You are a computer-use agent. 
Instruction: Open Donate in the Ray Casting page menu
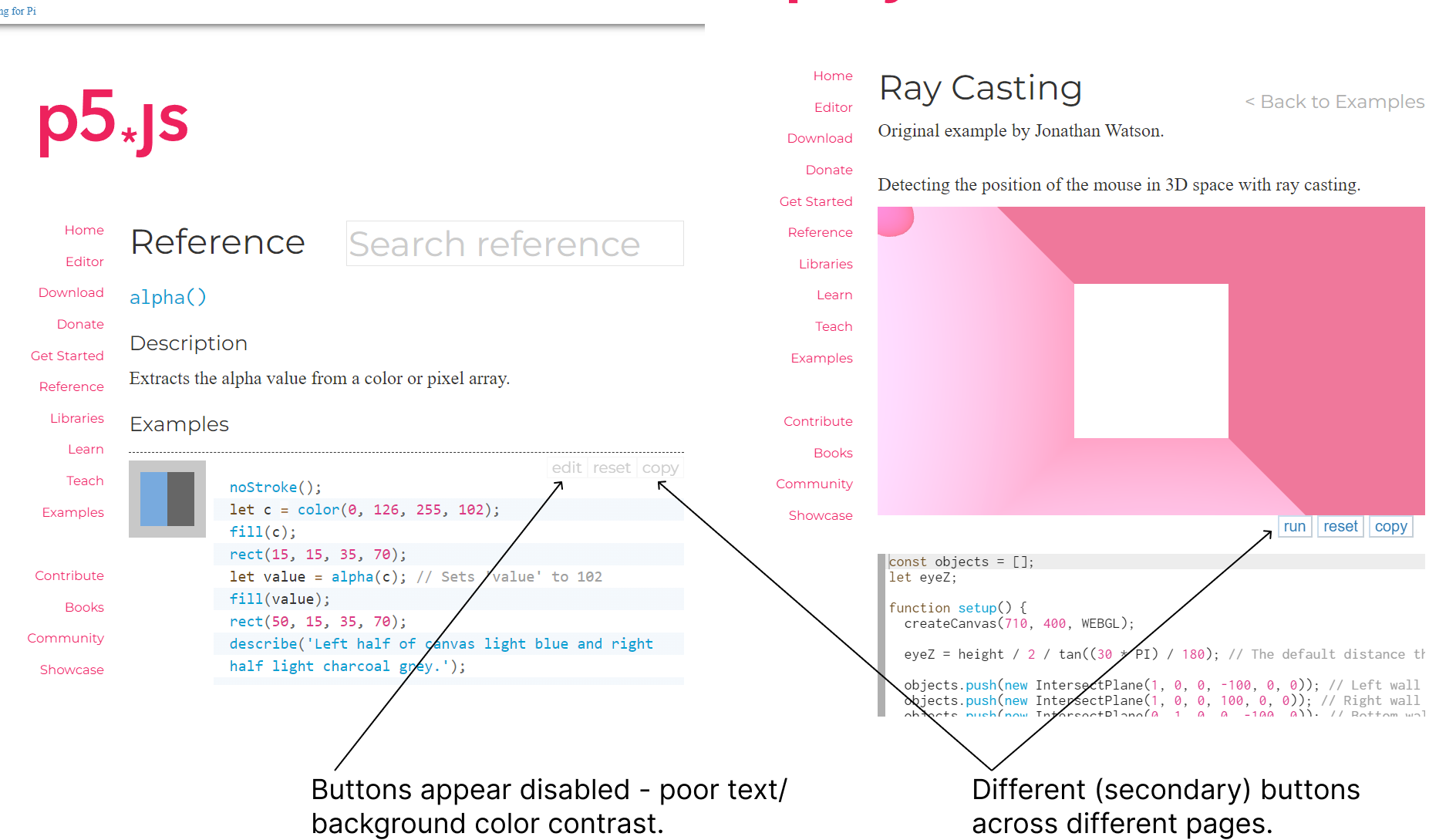click(x=829, y=170)
